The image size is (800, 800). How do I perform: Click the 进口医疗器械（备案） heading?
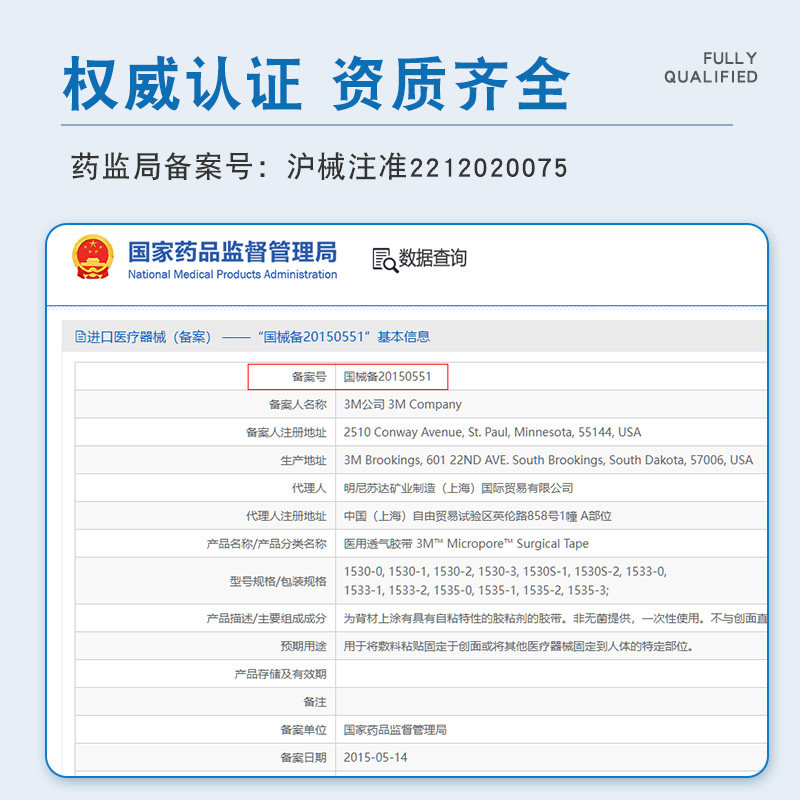(x=148, y=337)
